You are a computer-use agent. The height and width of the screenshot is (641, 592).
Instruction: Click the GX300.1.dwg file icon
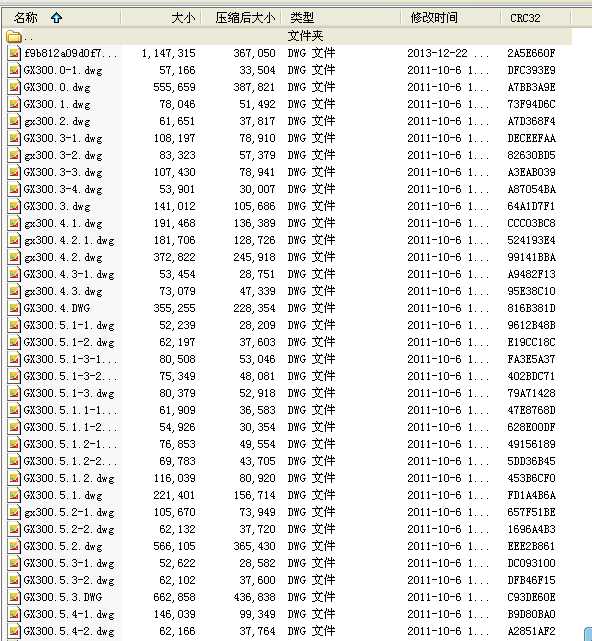click(14, 104)
